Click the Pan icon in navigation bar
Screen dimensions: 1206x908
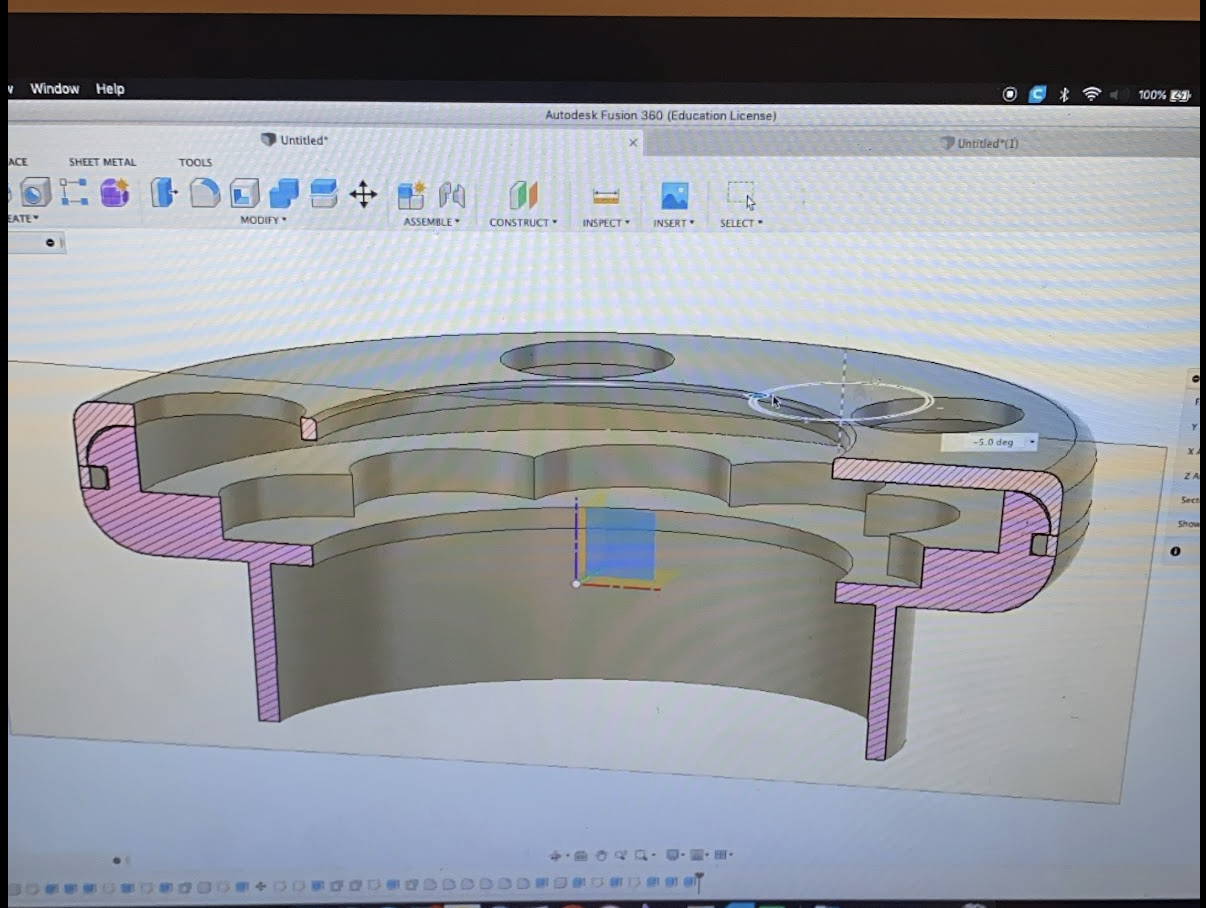coord(602,855)
